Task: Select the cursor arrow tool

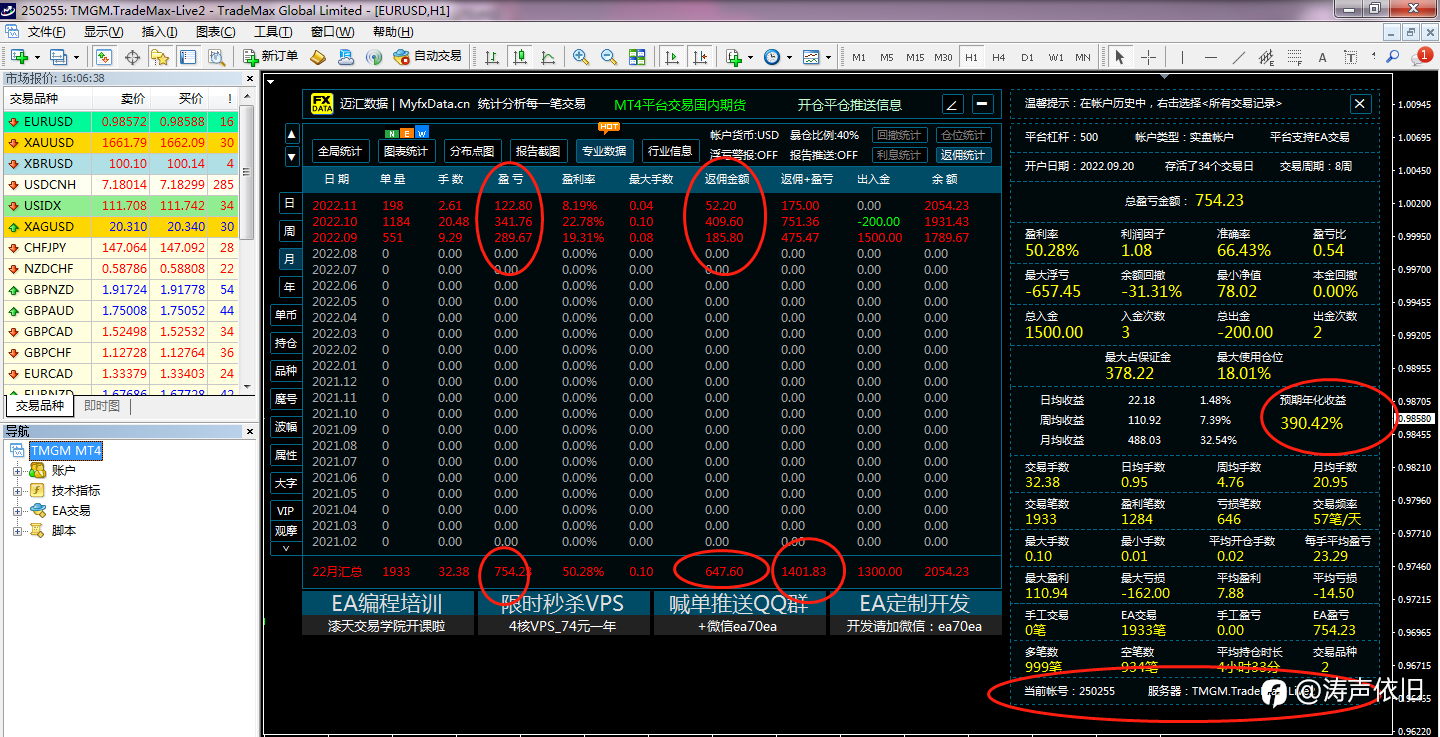Action: pos(1120,57)
